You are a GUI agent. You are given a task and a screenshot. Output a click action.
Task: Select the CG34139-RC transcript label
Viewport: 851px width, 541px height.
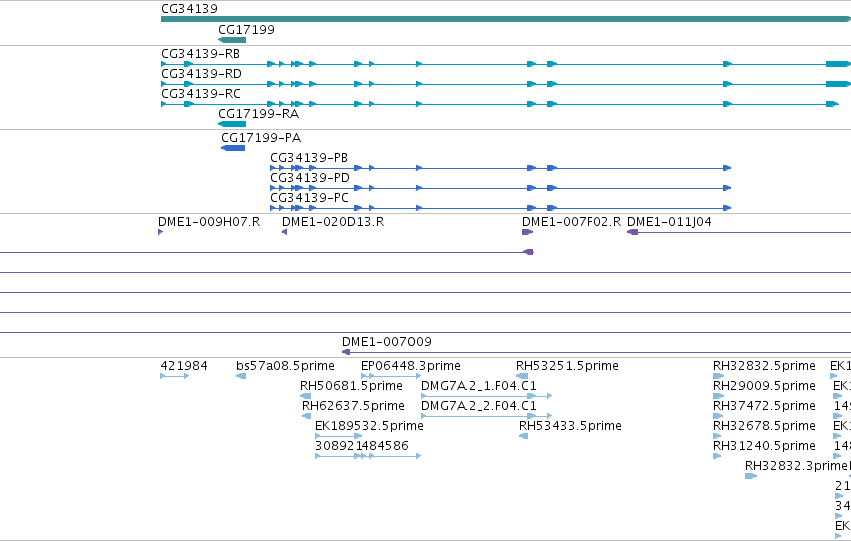[x=201, y=94]
